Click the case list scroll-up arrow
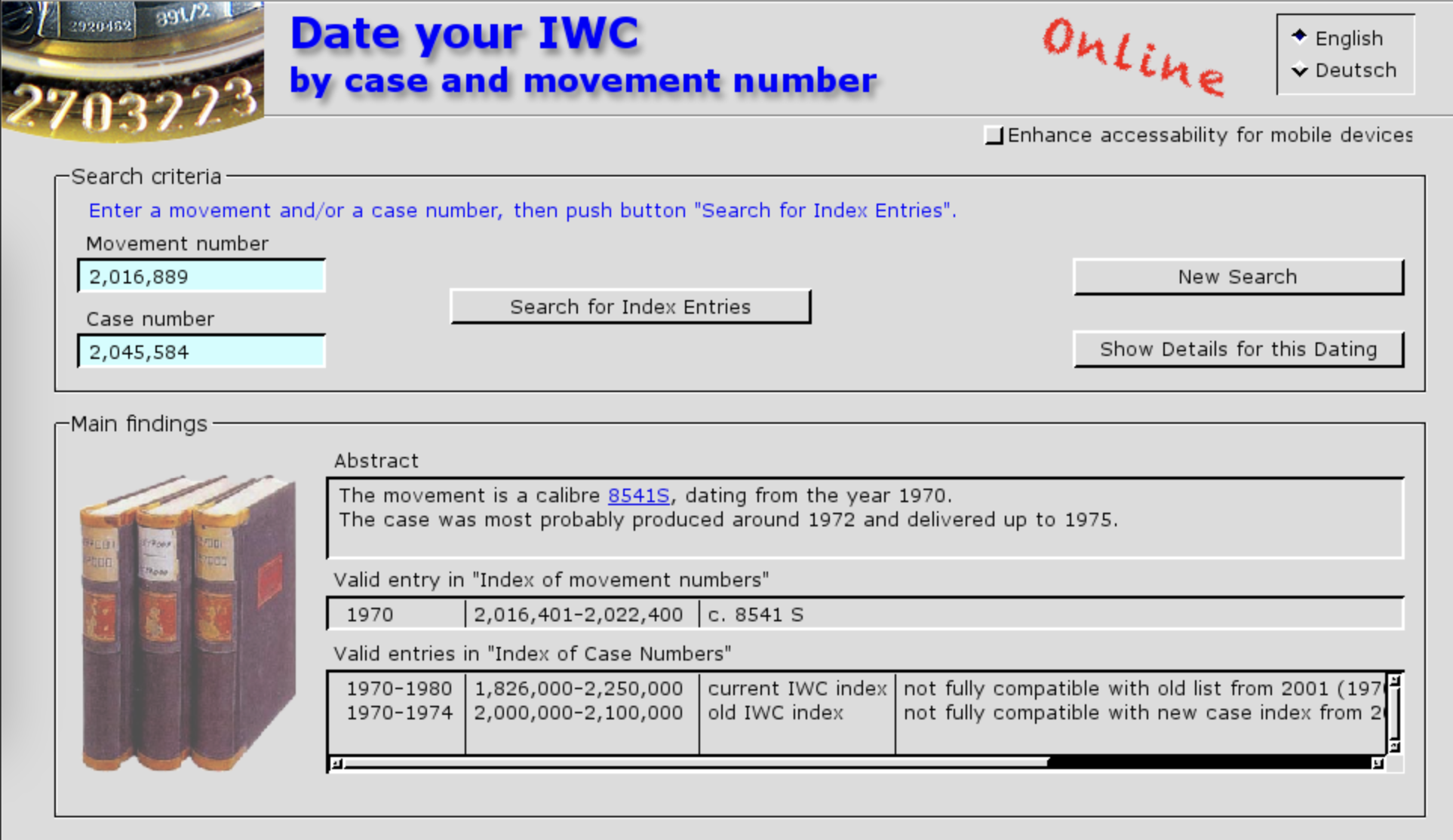 [x=1394, y=681]
